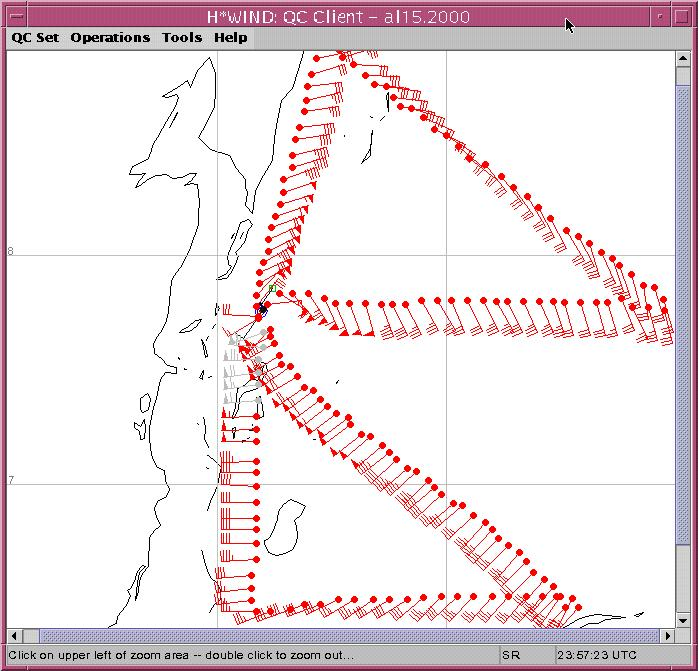Click the latitude 7 grid label
This screenshot has width=698, height=671.
(11, 481)
